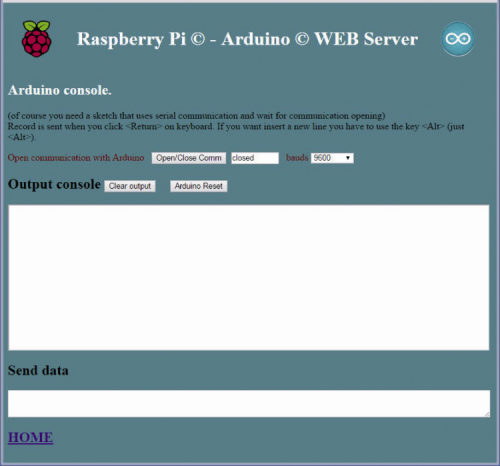Click the 'Arduino console.' heading

click(x=60, y=90)
